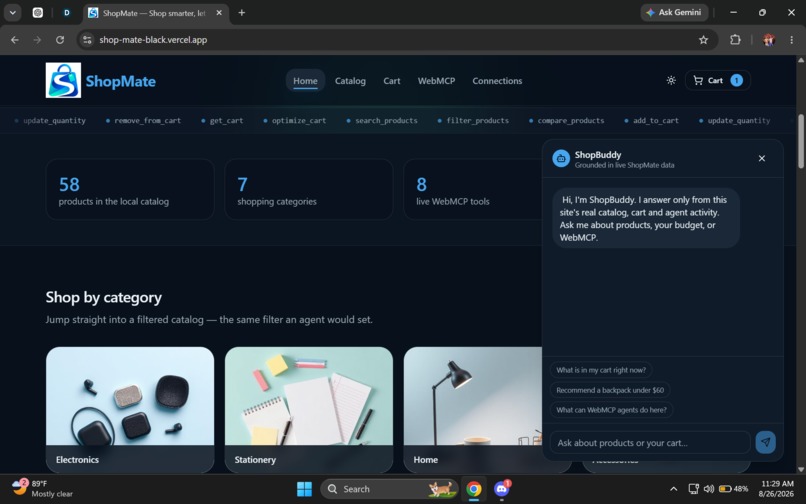Screen dimensions: 806x504
Task: Click the get_cart ticker item
Action: point(222,120)
